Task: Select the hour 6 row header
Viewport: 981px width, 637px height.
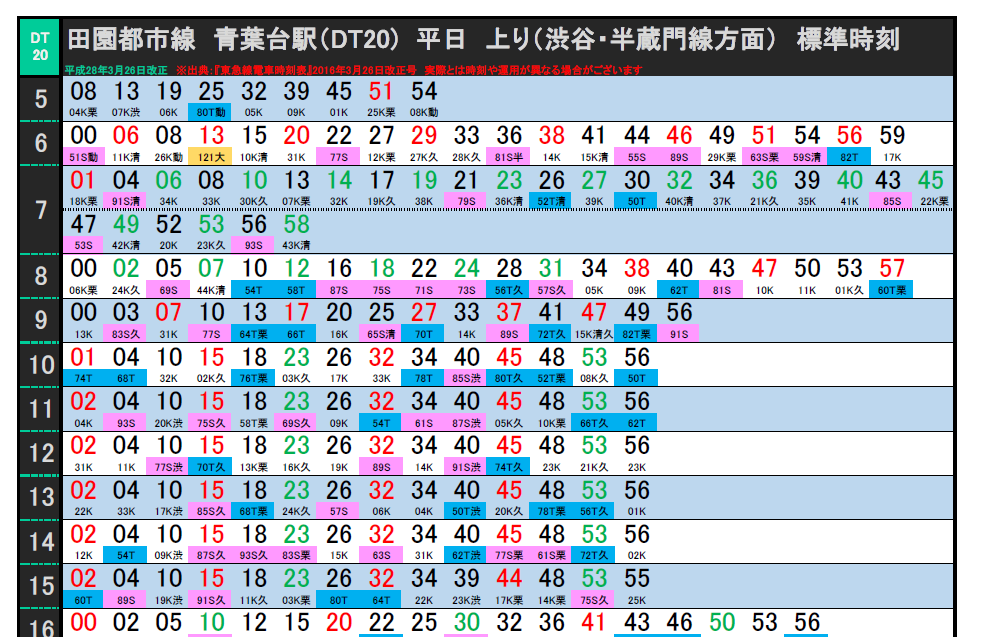Action: click(41, 143)
